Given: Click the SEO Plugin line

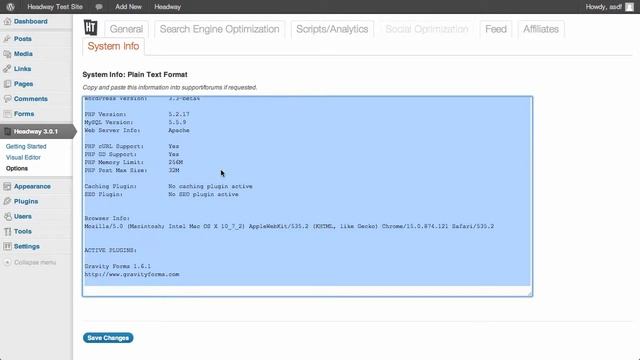Looking at the screenshot, I should pyautogui.click(x=161, y=195).
